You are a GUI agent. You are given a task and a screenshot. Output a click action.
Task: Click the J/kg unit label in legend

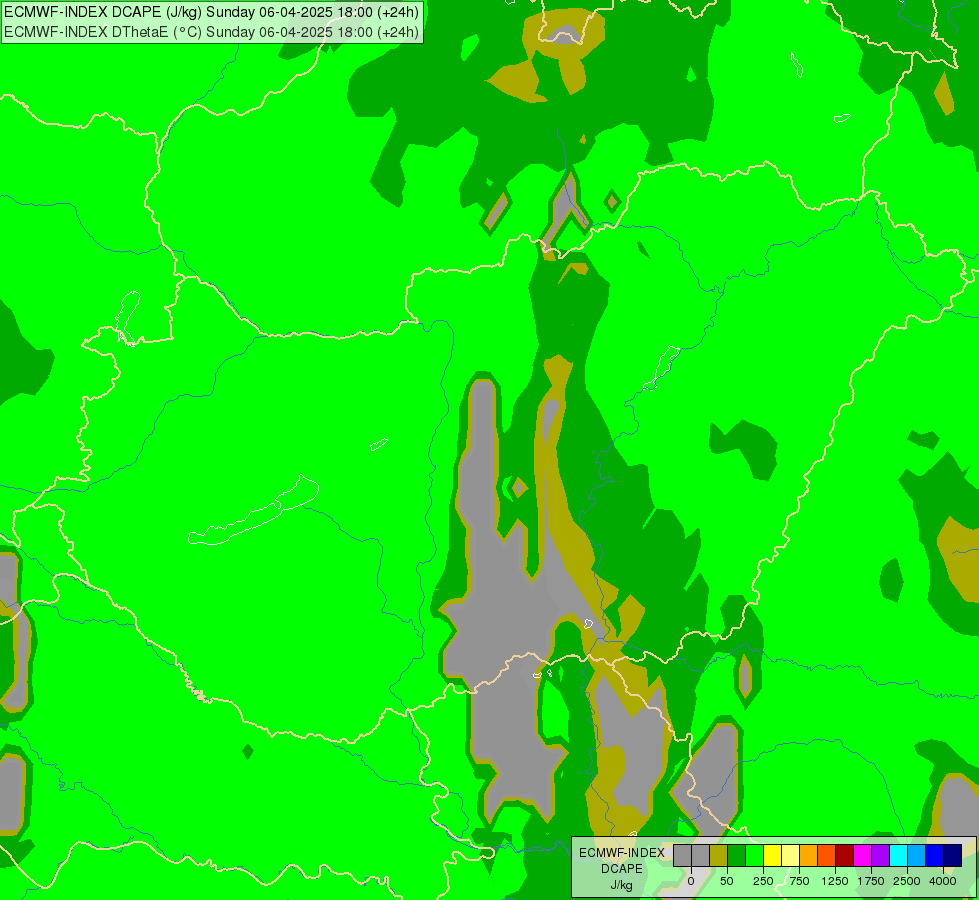pos(622,885)
